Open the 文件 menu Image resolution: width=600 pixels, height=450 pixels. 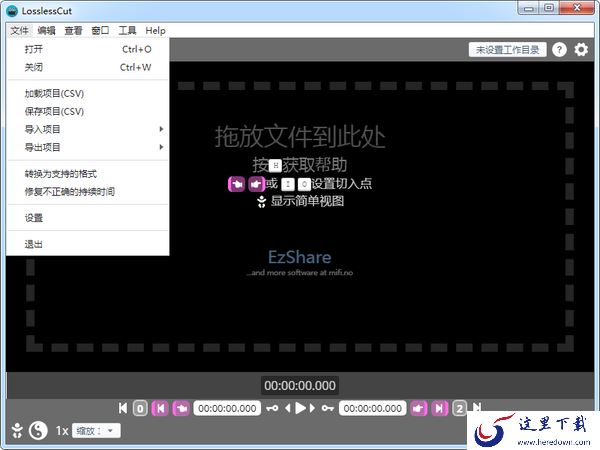click(x=19, y=31)
